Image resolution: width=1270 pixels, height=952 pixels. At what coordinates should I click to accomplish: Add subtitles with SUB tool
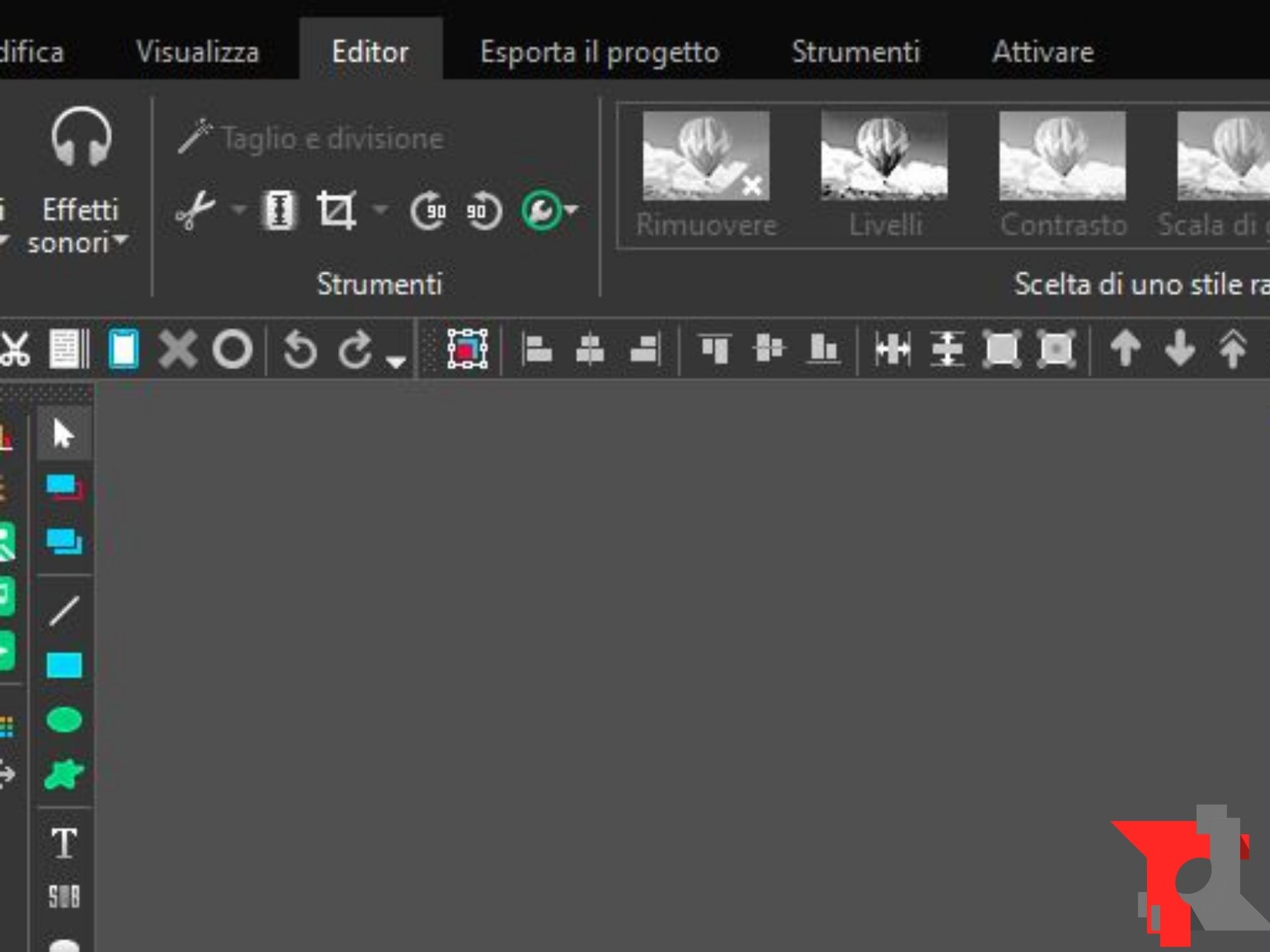(x=64, y=896)
